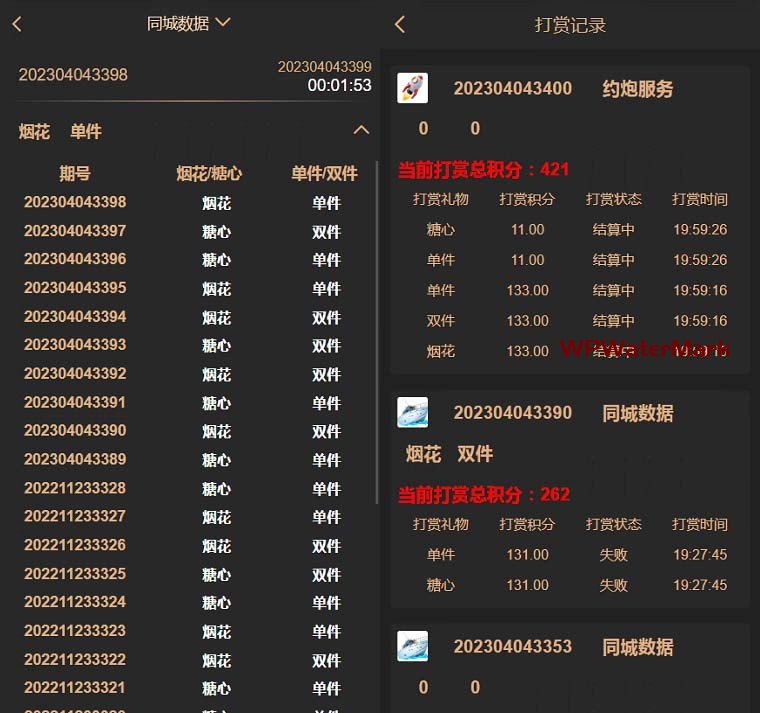This screenshot has width=760, height=713.
Task: Click the 约炮服务 label on first record
Action: click(637, 89)
